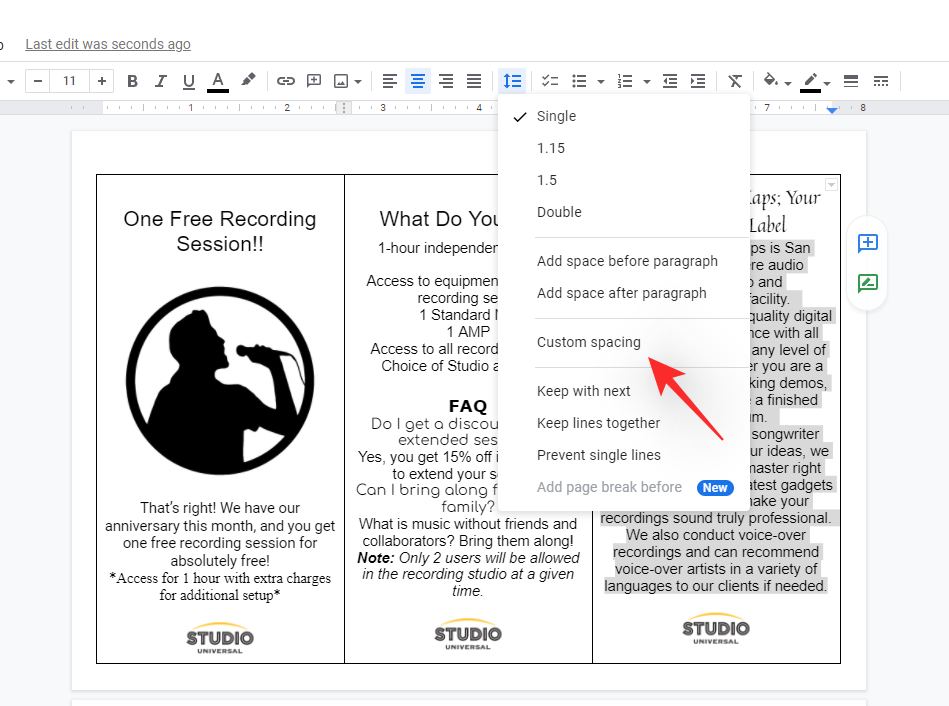Screen dimensions: 949x706
Task: Open the highlight color pen tool
Action: 248,81
